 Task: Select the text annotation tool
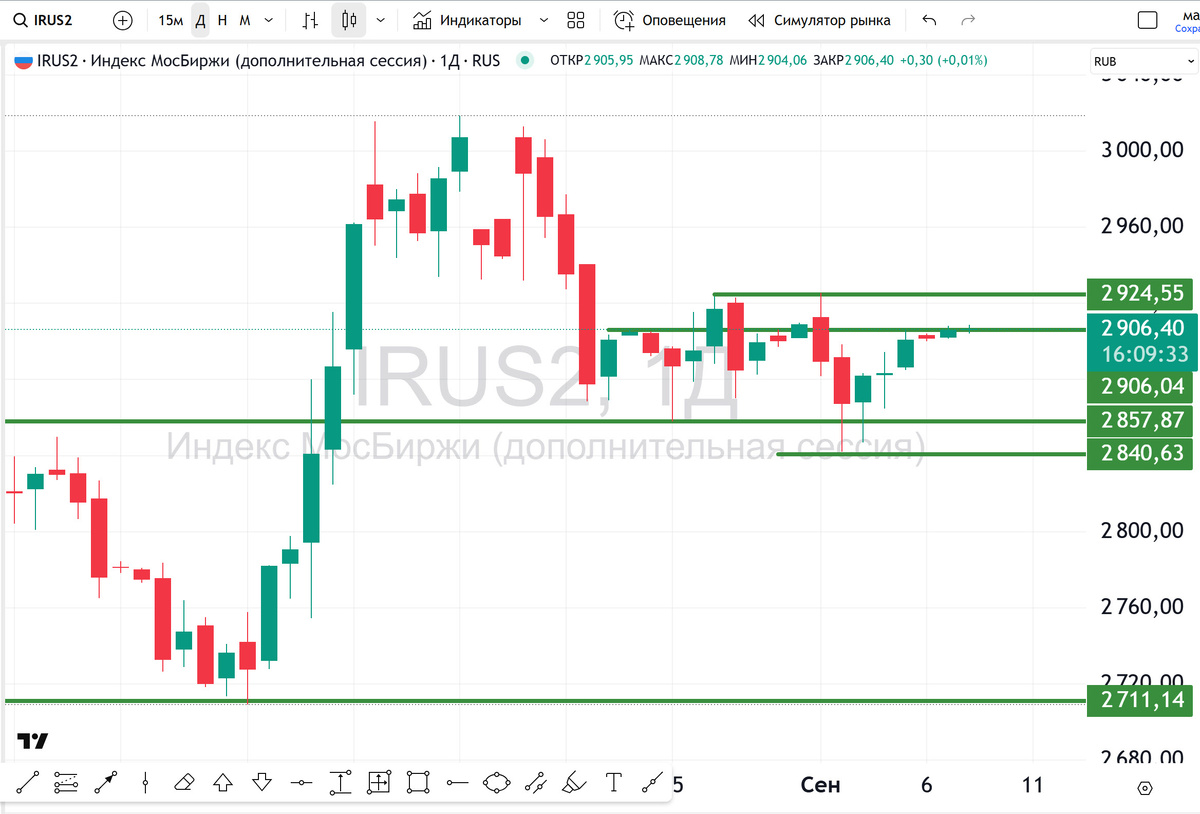614,782
